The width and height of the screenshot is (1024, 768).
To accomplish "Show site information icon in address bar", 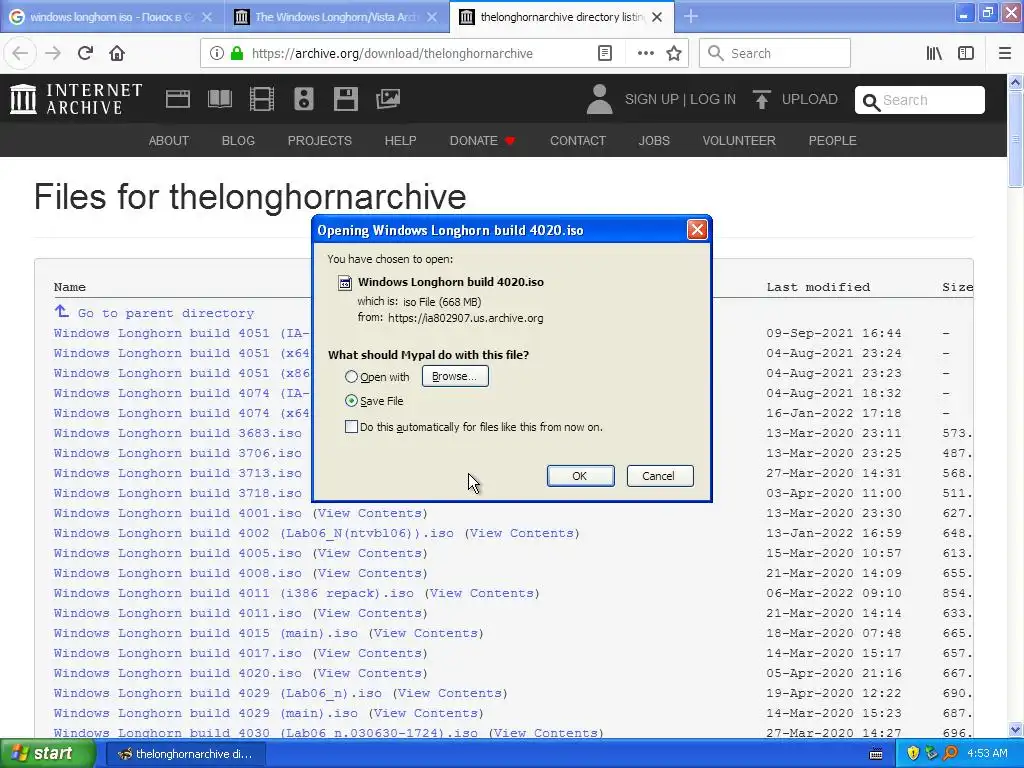I will point(217,53).
